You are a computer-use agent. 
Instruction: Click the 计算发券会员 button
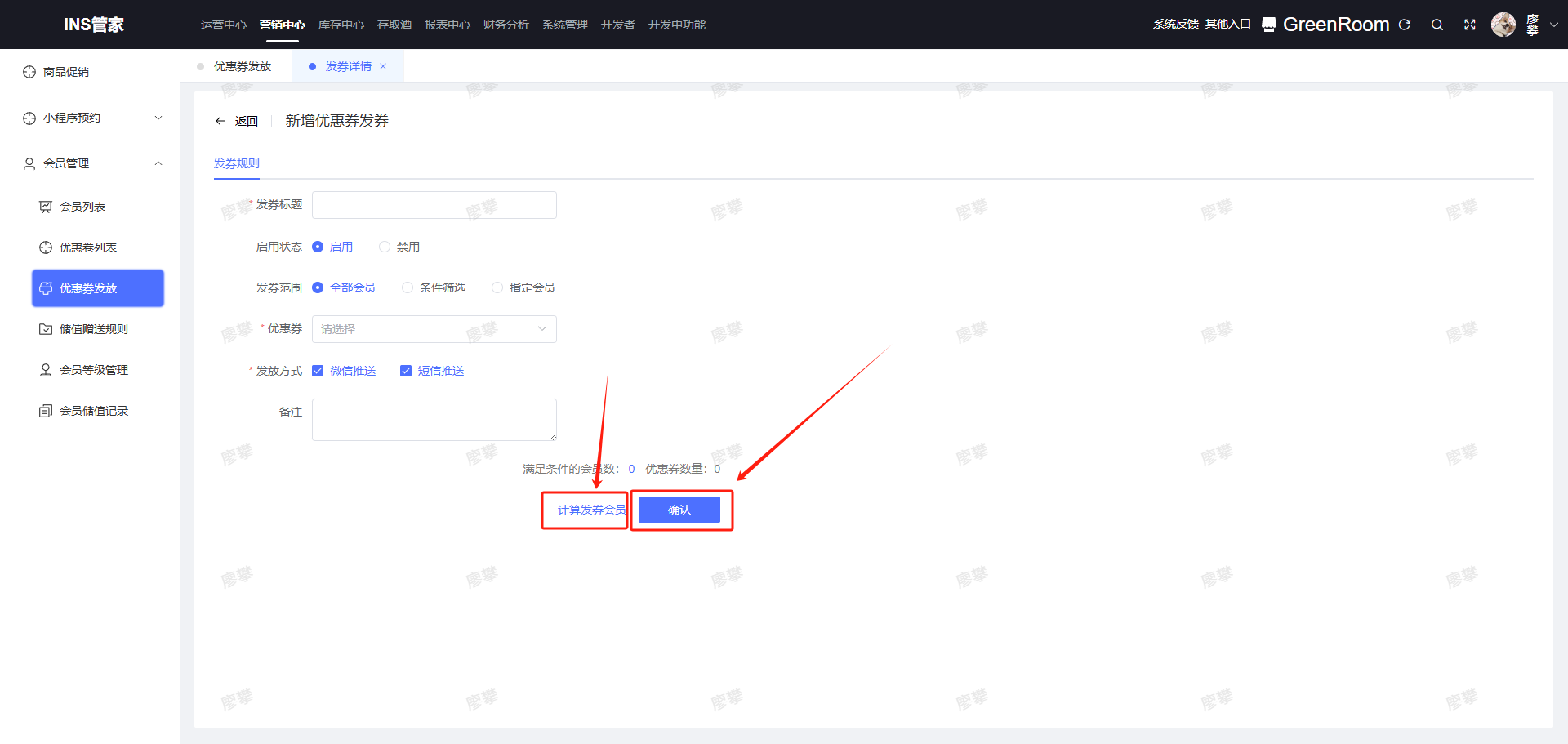tap(590, 510)
